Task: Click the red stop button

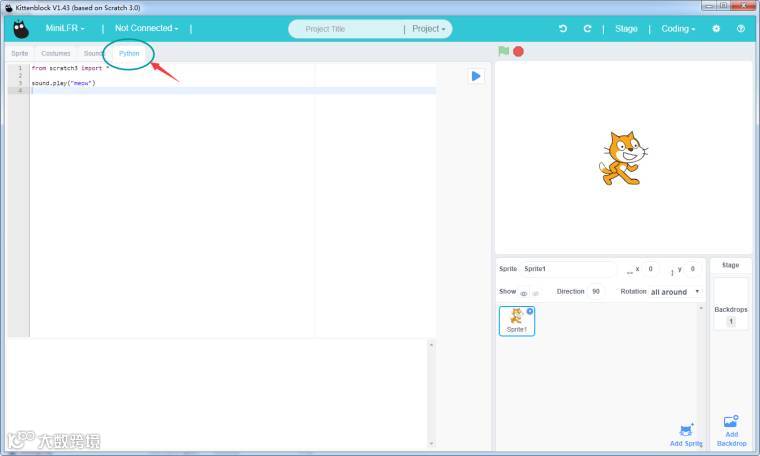Action: point(518,51)
